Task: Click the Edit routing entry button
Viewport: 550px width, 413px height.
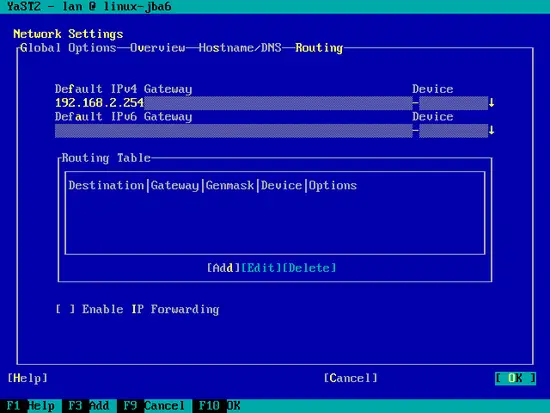Action: coord(261,268)
